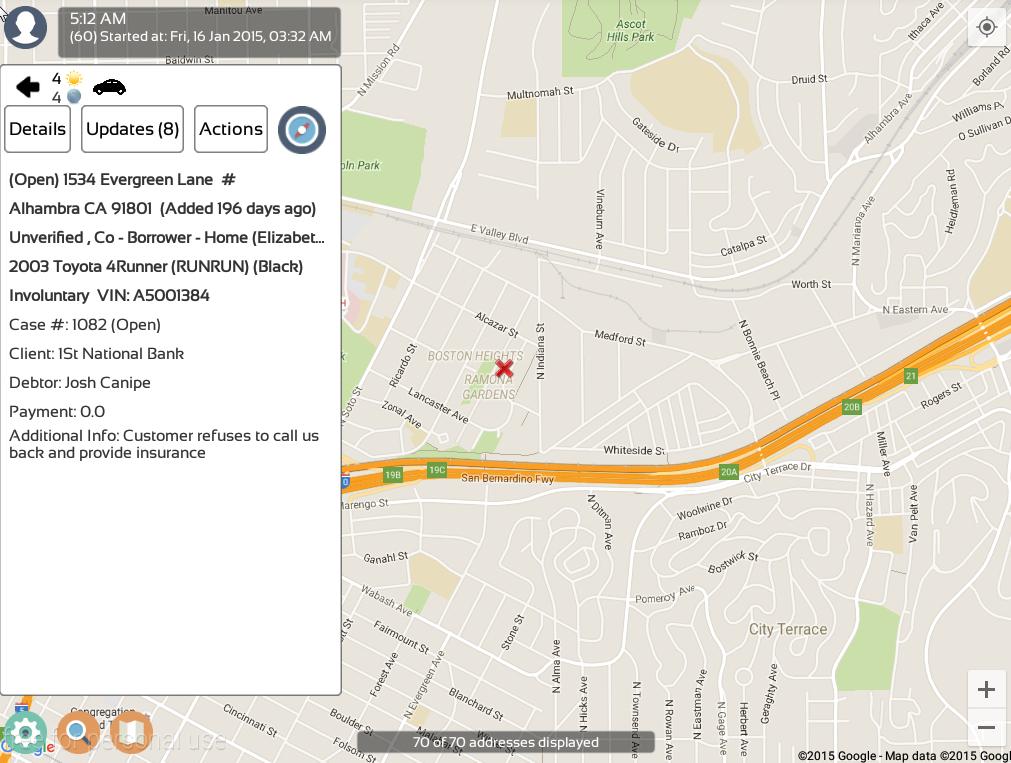The image size is (1011, 763).
Task: Click the sun daytime count icon
Action: coord(74,78)
